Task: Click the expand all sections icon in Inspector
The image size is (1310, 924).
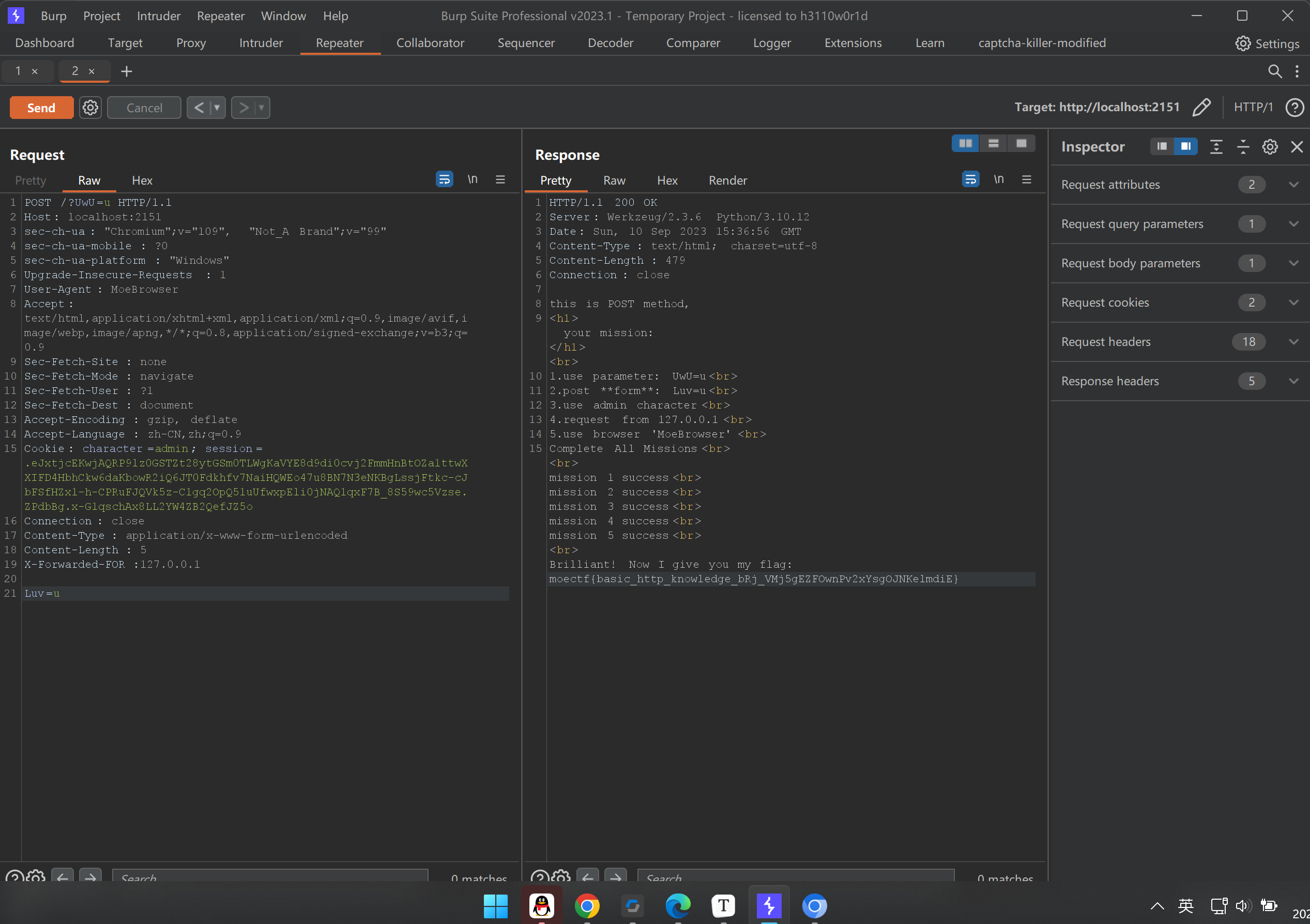Action: tap(1216, 147)
